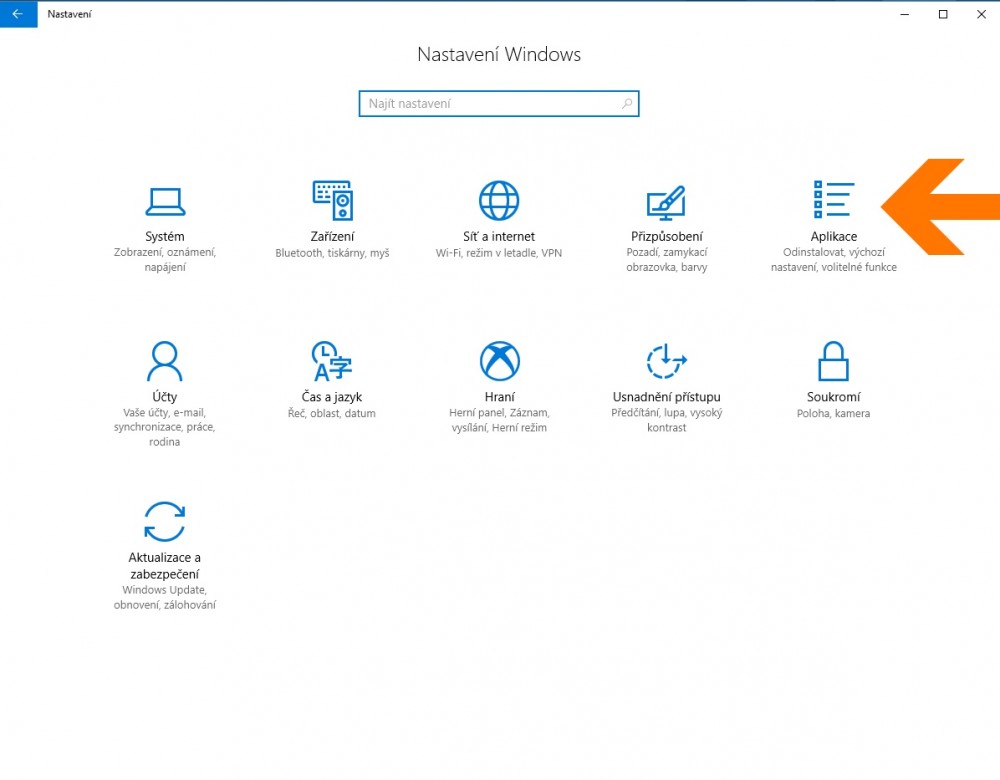The image size is (1000, 780).
Task: Open the Aplikace list icon
Action: coord(833,201)
